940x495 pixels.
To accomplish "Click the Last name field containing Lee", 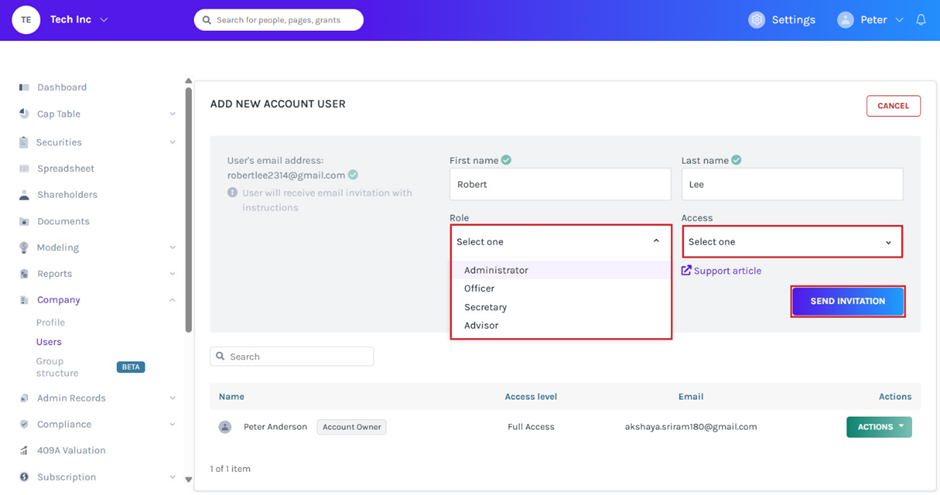I will pos(792,184).
